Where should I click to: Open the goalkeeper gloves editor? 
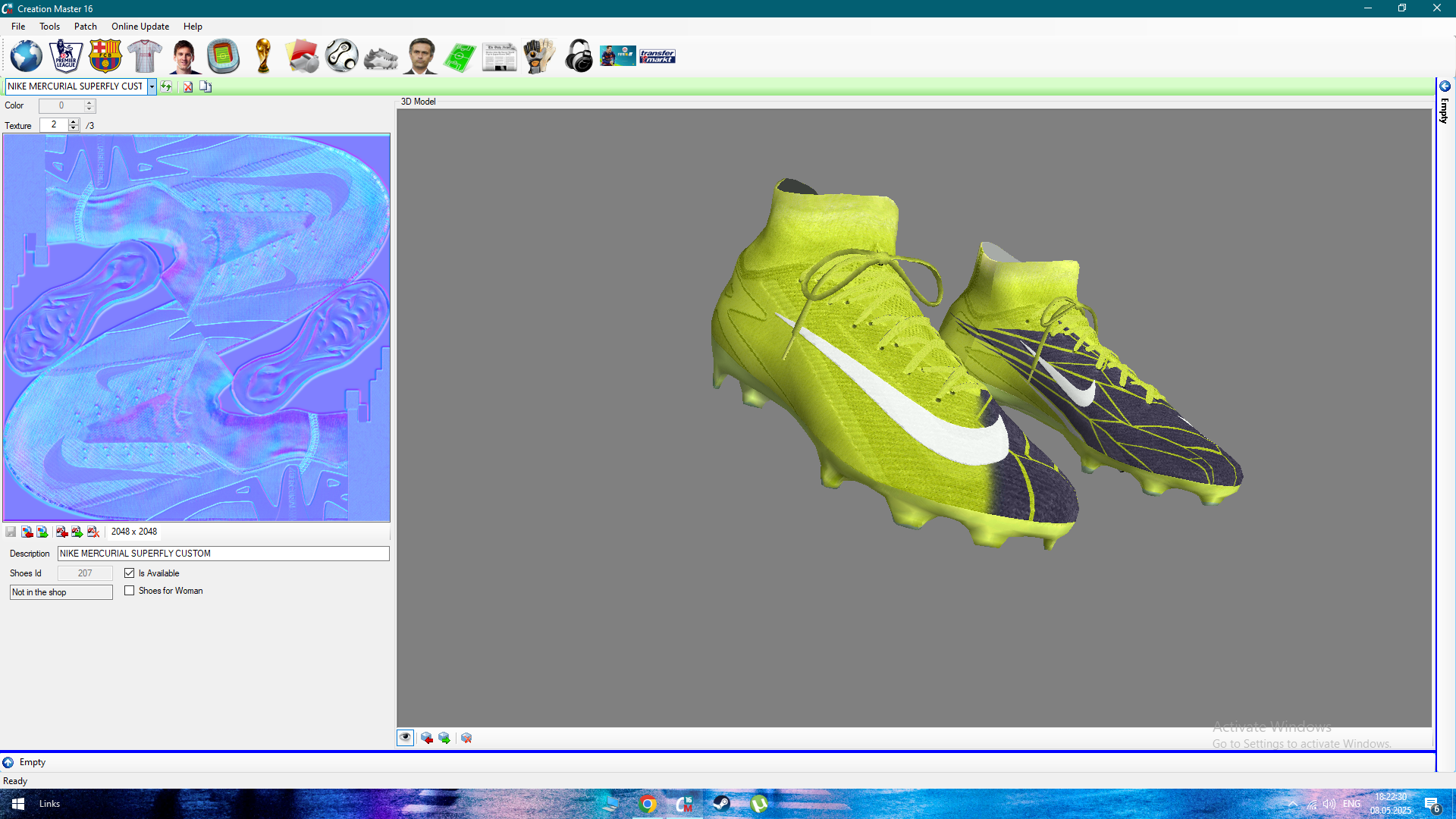click(538, 56)
